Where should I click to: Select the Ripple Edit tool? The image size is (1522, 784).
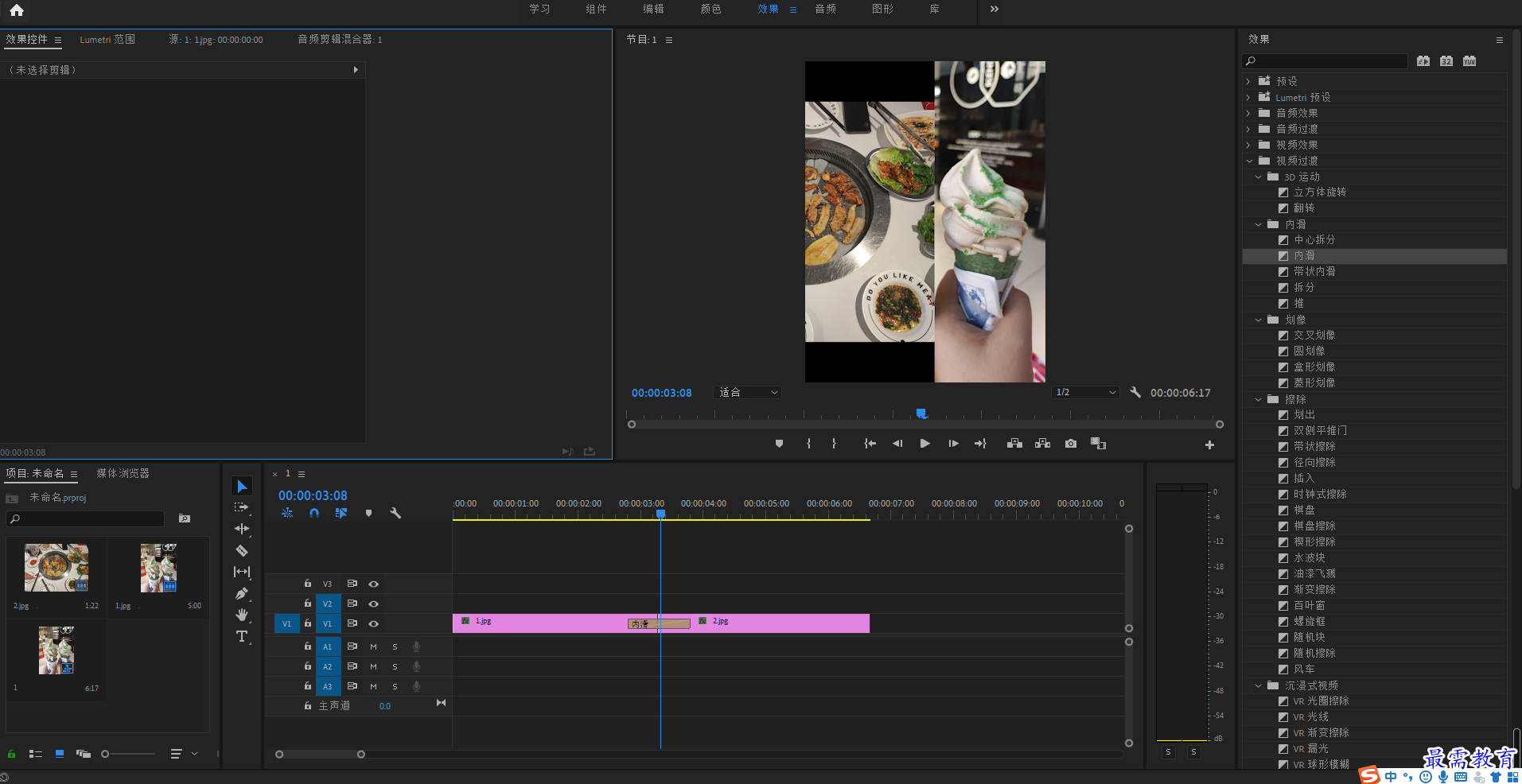(242, 529)
